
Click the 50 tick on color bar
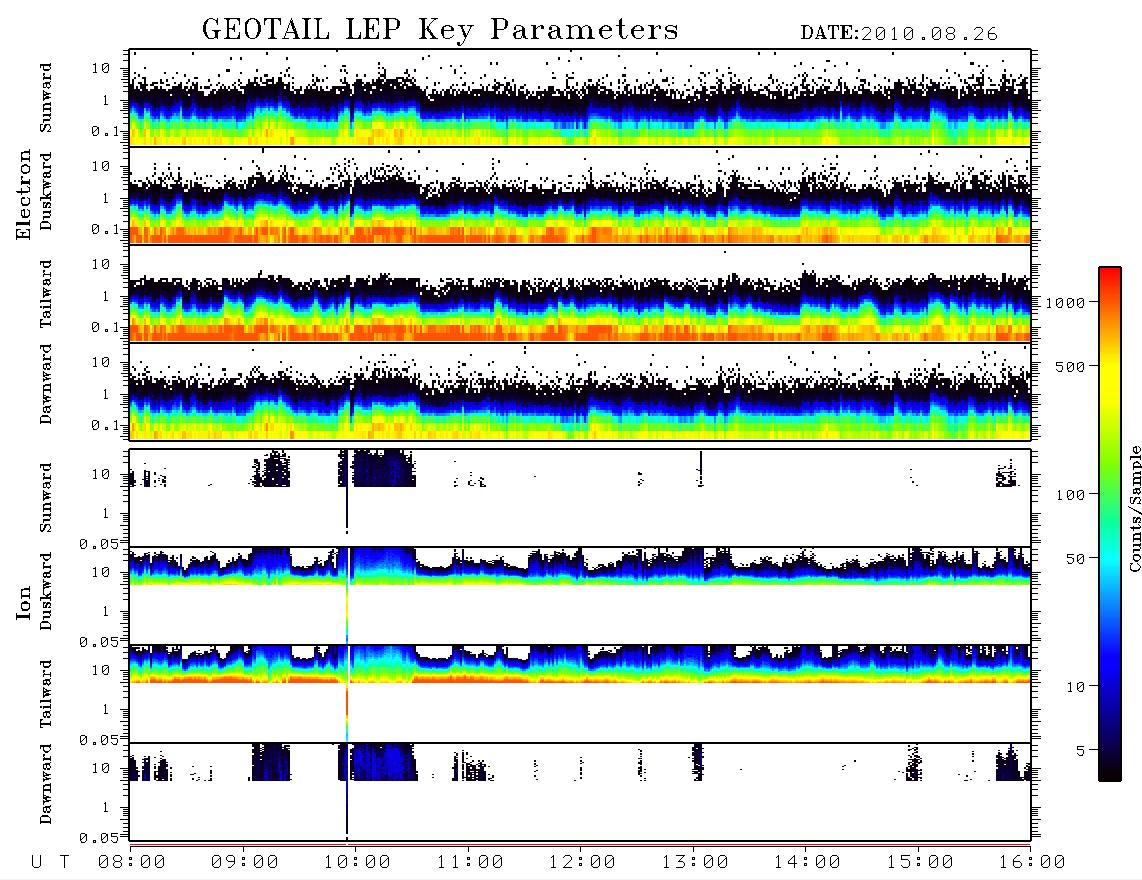click(x=1075, y=559)
